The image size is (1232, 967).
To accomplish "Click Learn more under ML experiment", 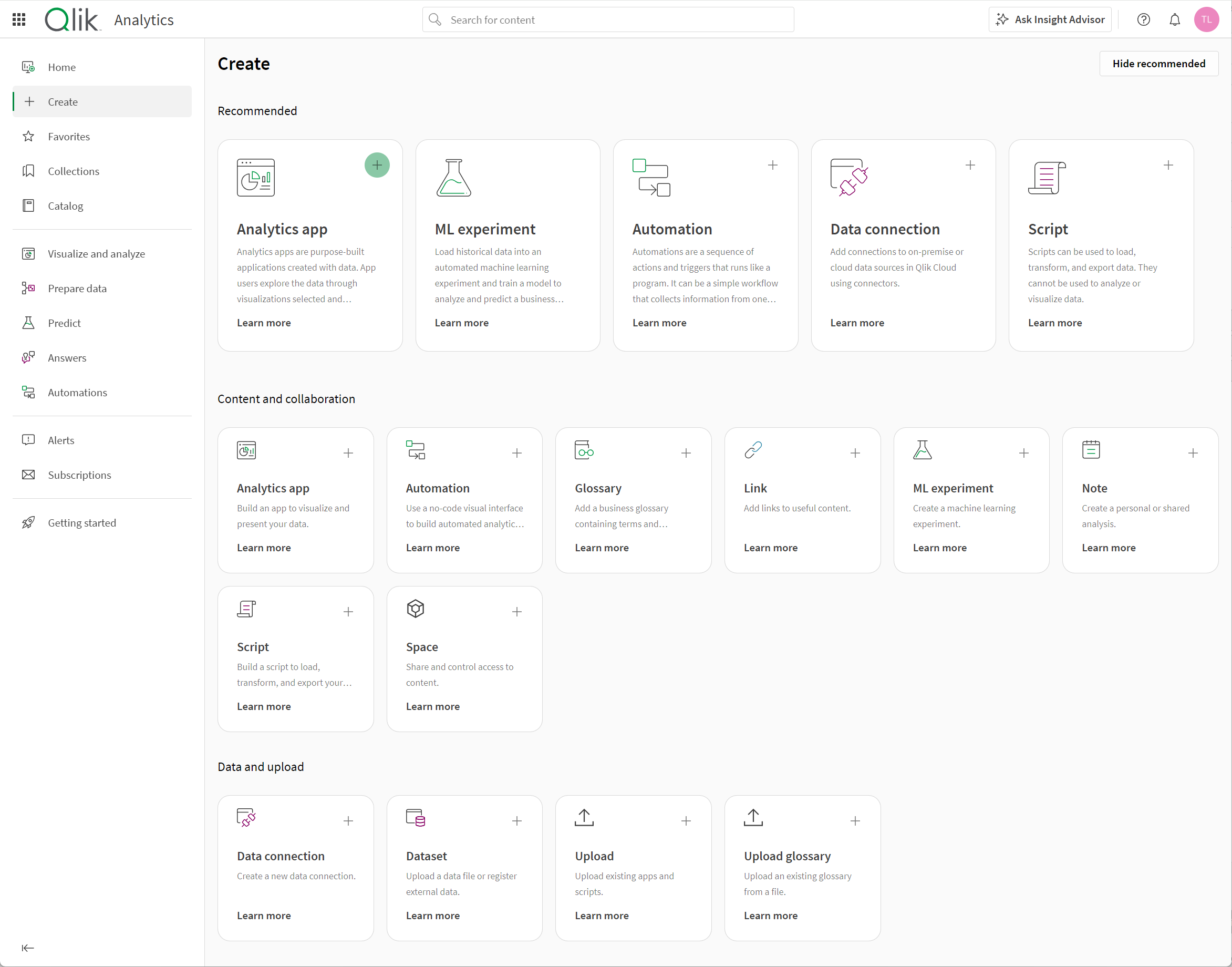I will (462, 323).
